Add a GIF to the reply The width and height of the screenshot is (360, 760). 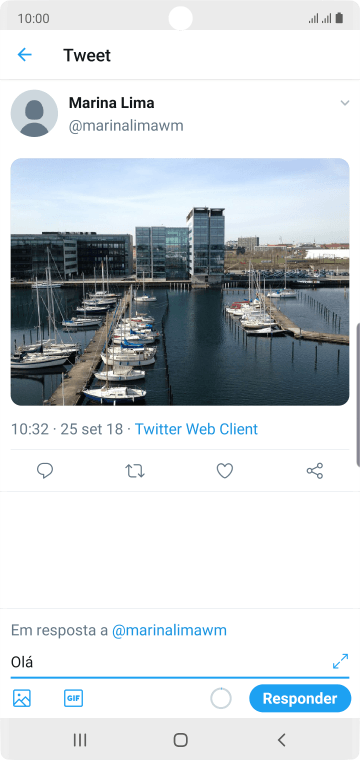73,698
